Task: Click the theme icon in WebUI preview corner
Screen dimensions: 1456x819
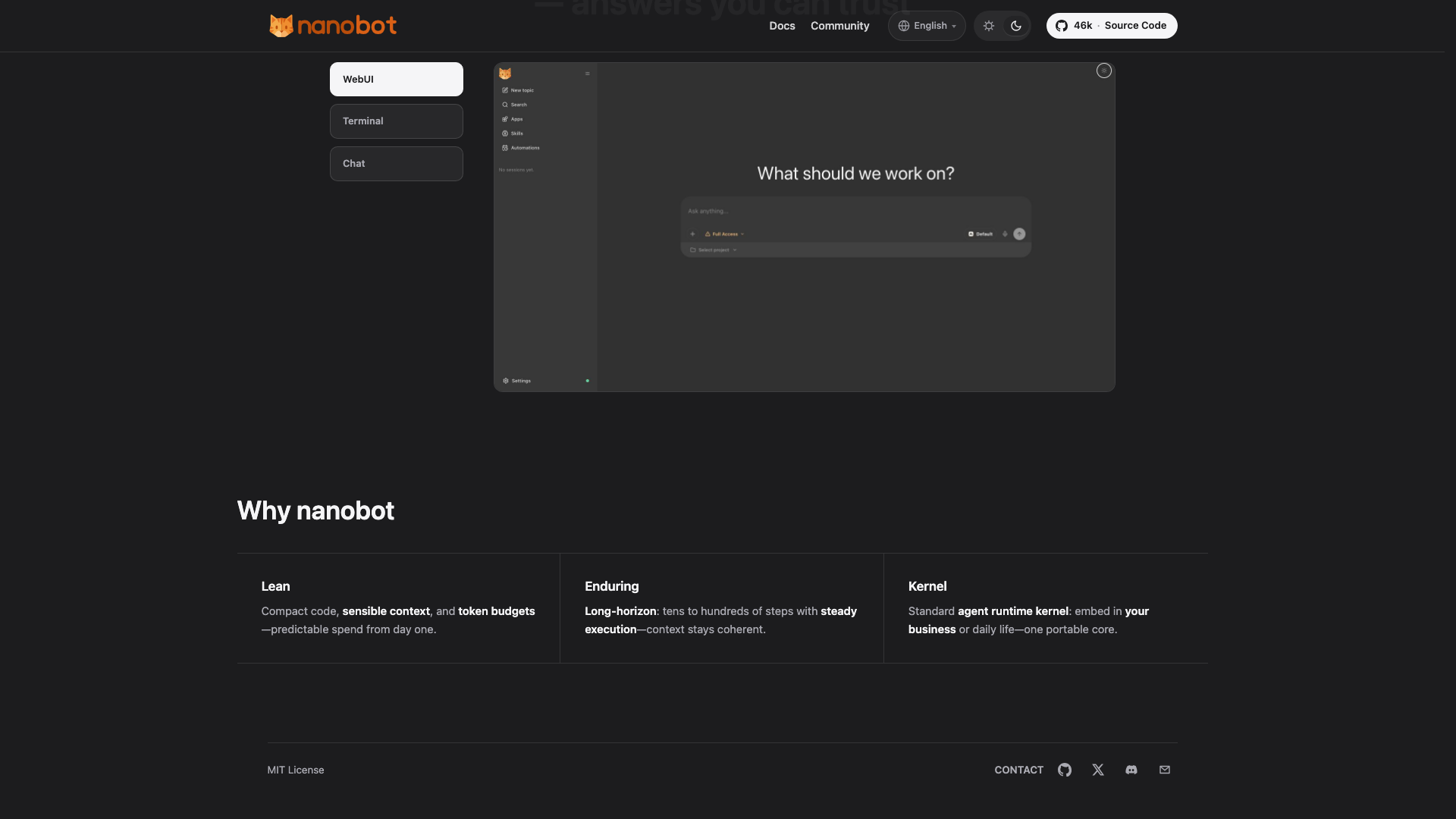Action: (1104, 71)
